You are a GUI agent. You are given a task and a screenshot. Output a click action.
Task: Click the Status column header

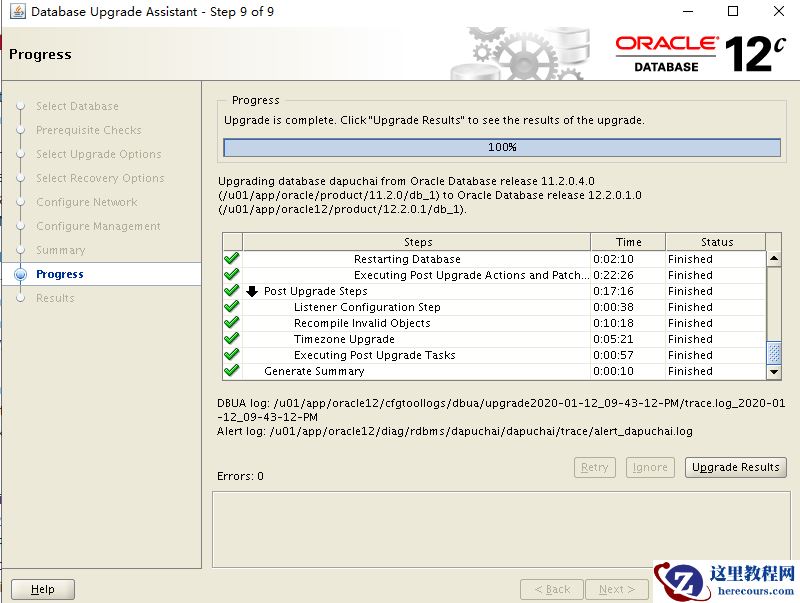(716, 242)
